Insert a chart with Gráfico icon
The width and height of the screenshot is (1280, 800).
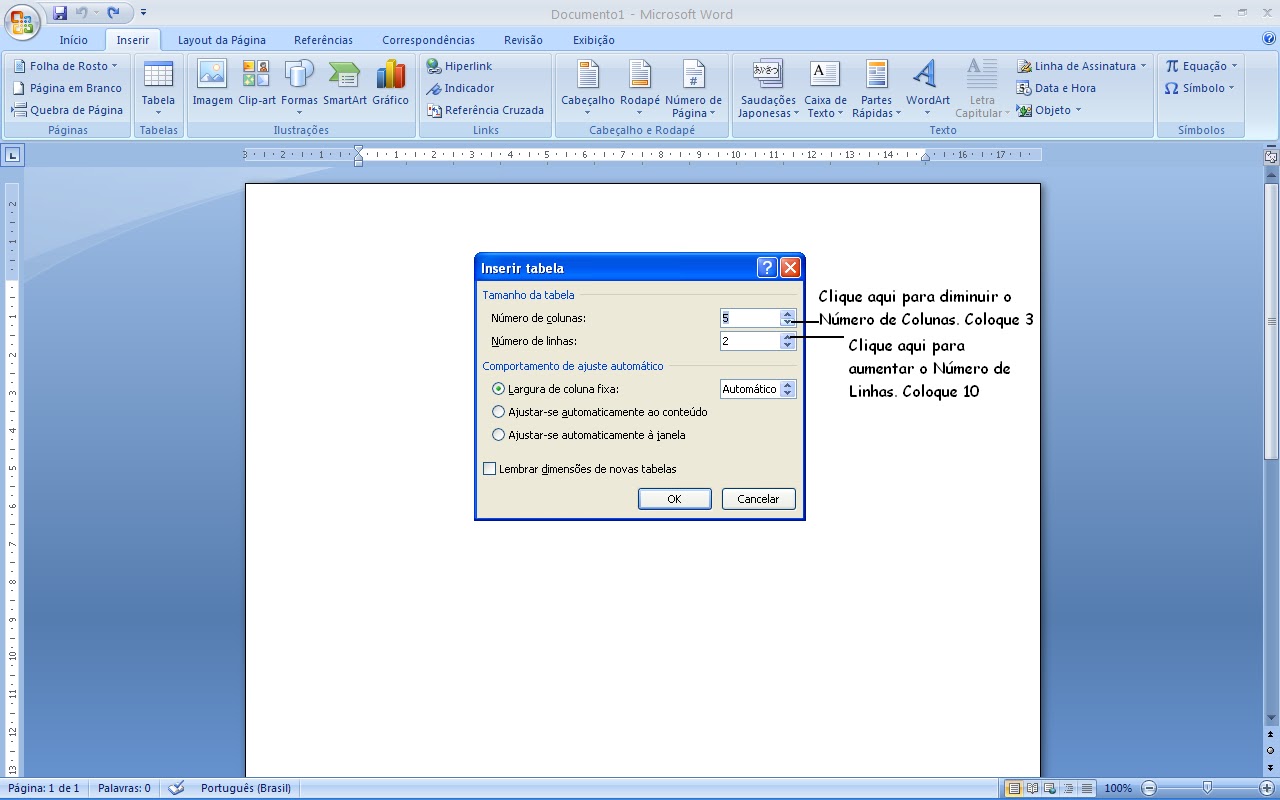click(x=390, y=74)
